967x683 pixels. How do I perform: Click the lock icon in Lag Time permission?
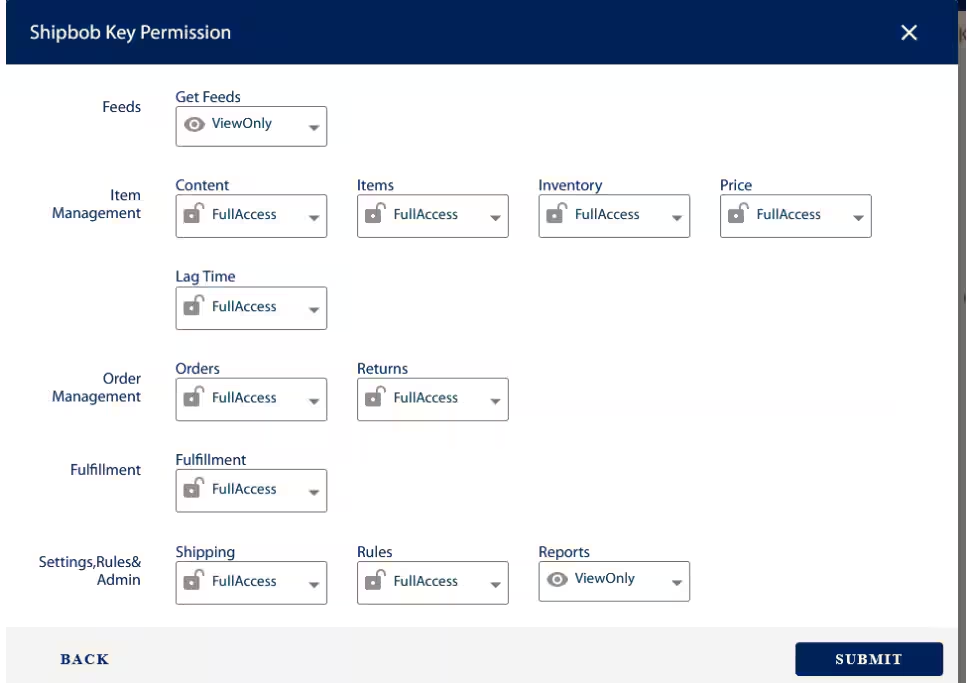(x=194, y=307)
